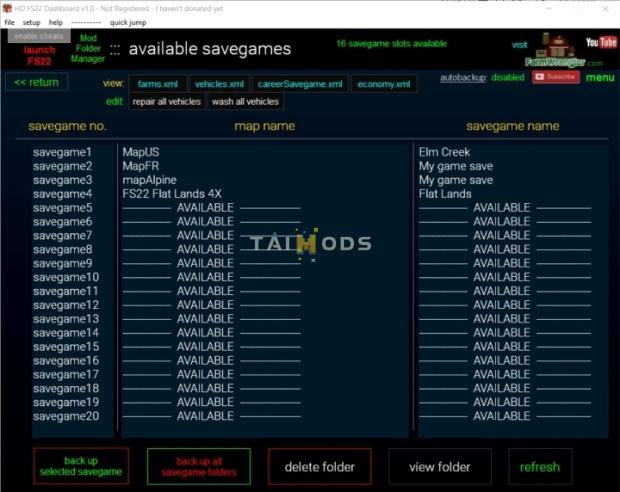Click the mapAlpine map name
The height and width of the screenshot is (492, 620).
tap(149, 180)
